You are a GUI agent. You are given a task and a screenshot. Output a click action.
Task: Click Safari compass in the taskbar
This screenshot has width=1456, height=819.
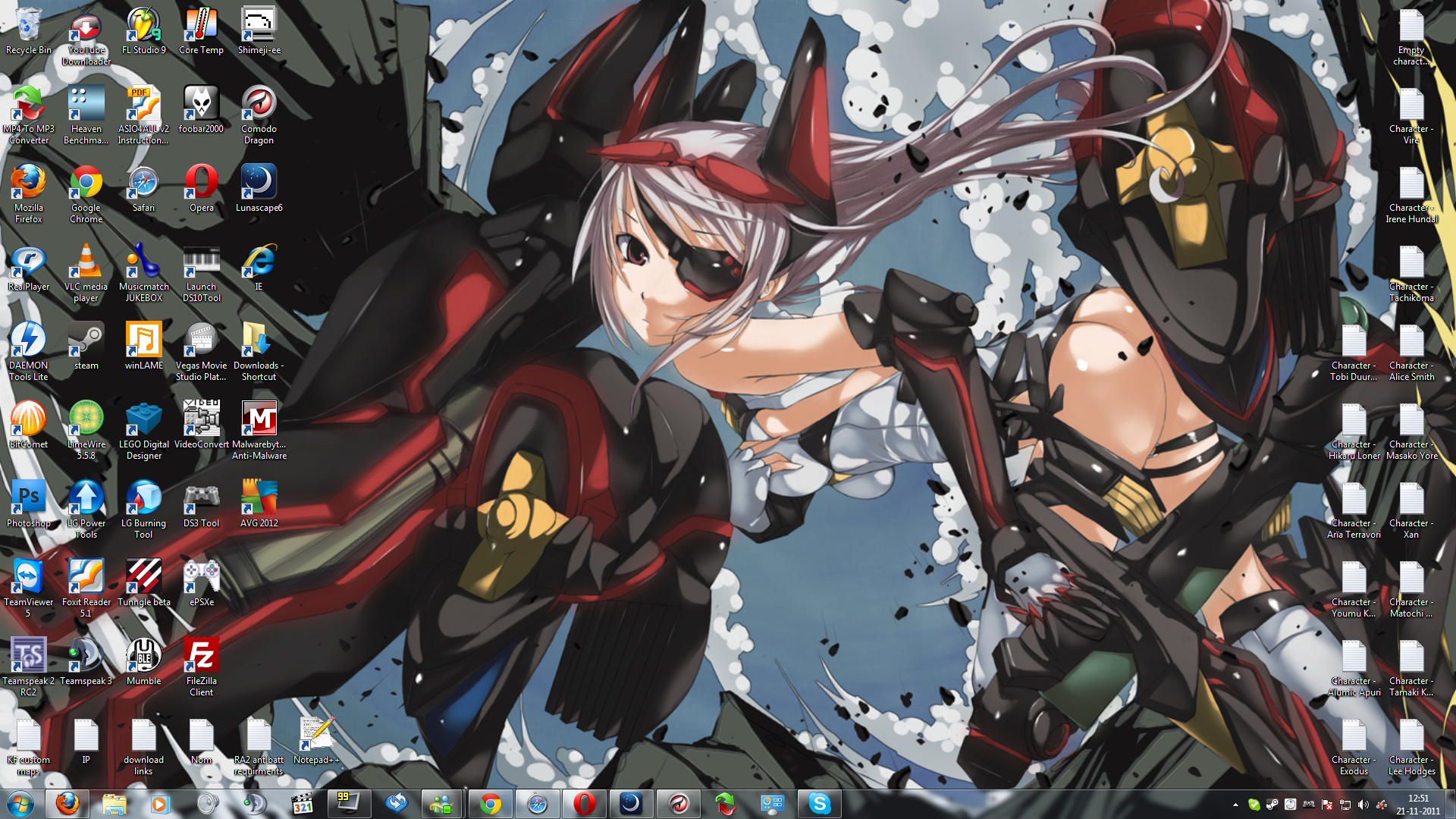[538, 804]
